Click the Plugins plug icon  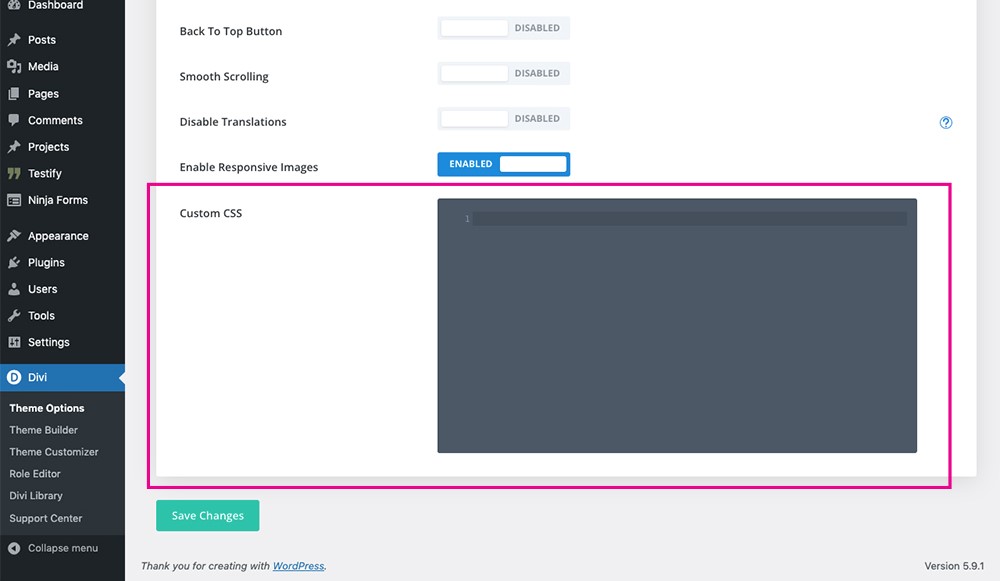14,262
